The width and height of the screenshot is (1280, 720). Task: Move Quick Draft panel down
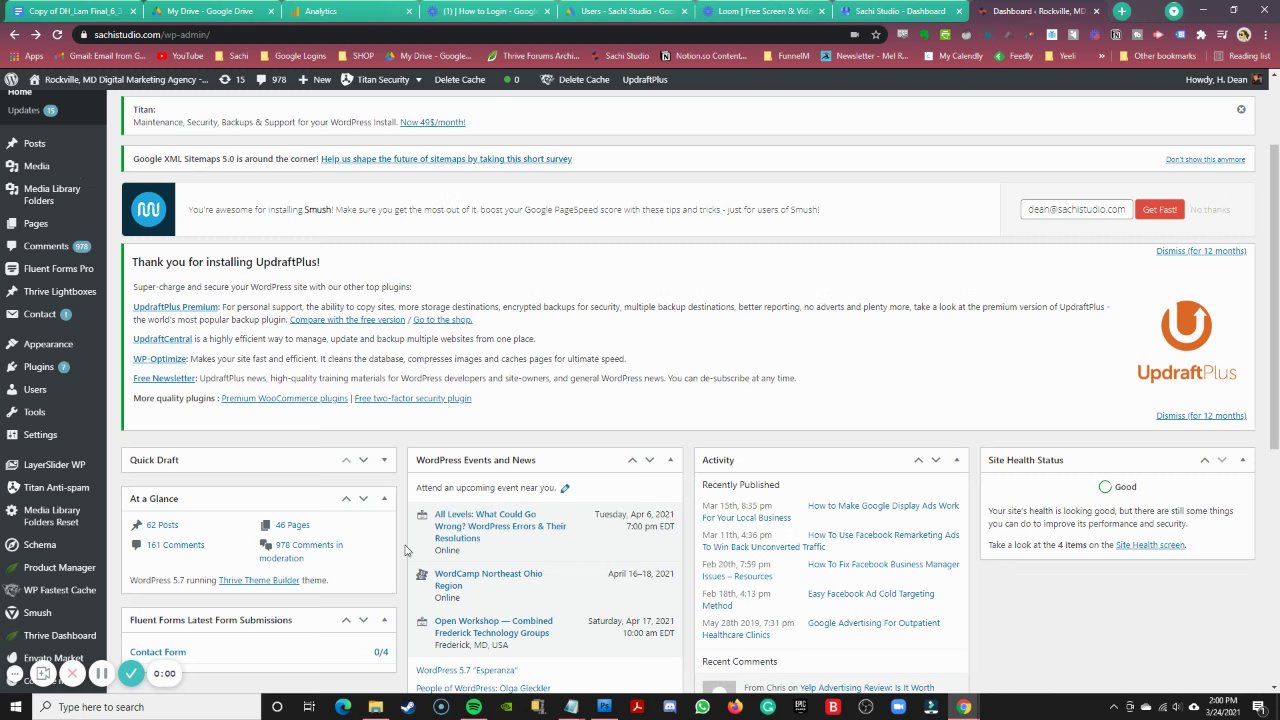363,460
